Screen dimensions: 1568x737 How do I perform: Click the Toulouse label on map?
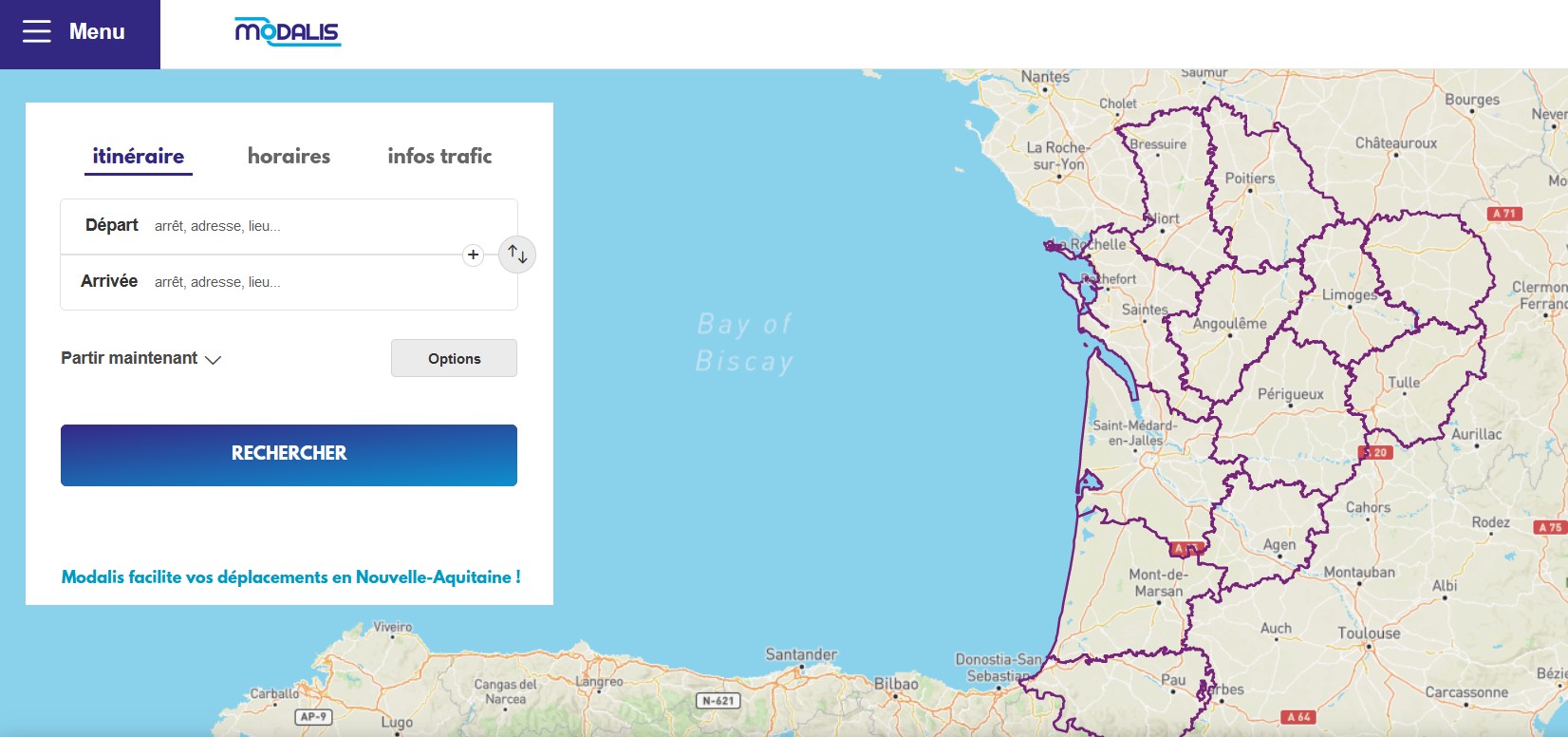coord(1369,633)
